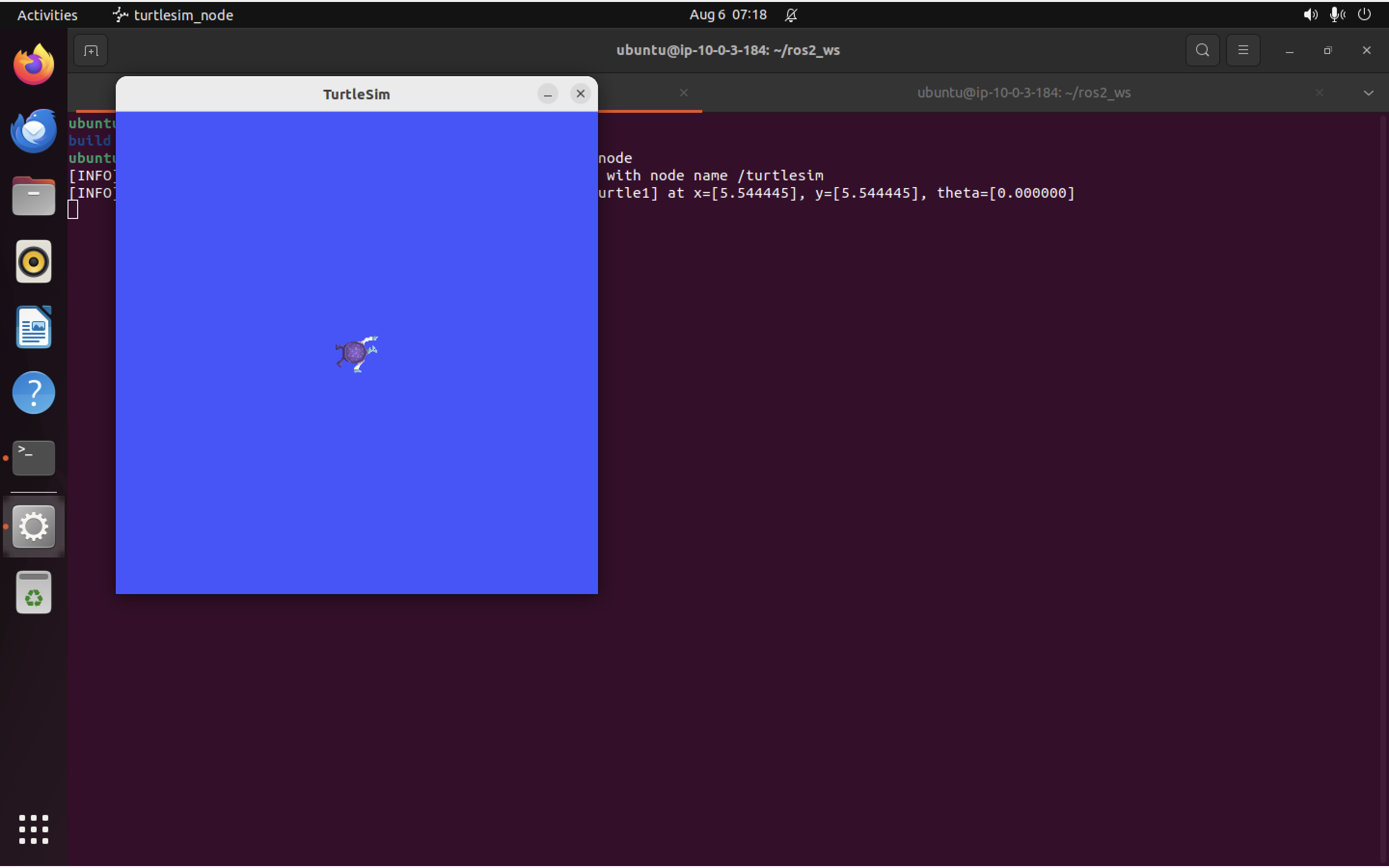The image size is (1389, 868).
Task: Adjust the speaker volume indicator
Action: click(1310, 15)
